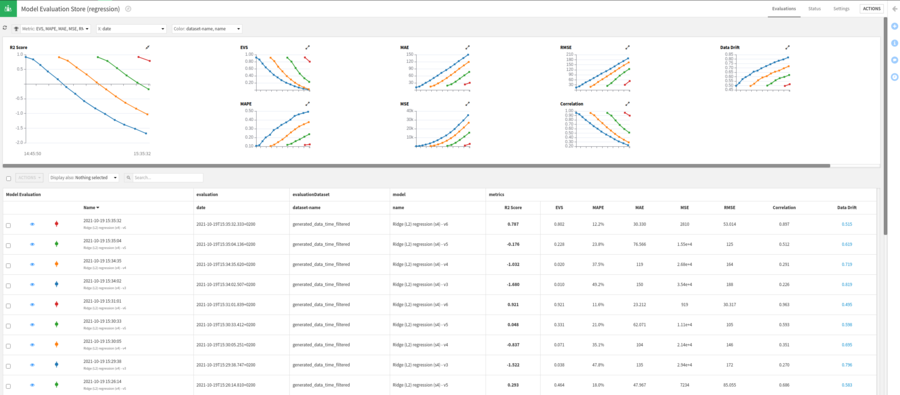900x395 pixels.
Task: Click the green Model Evaluation Store logo icon
Action: click(x=8, y=9)
